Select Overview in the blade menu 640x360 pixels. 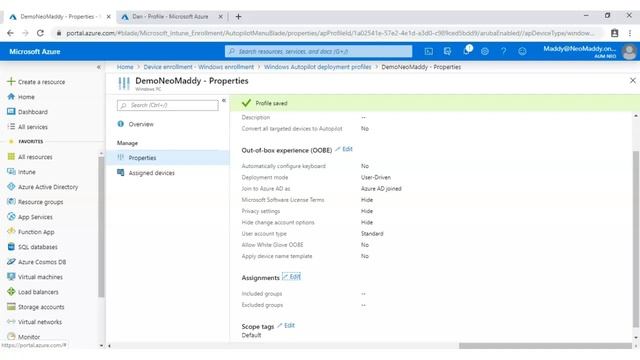[141, 124]
